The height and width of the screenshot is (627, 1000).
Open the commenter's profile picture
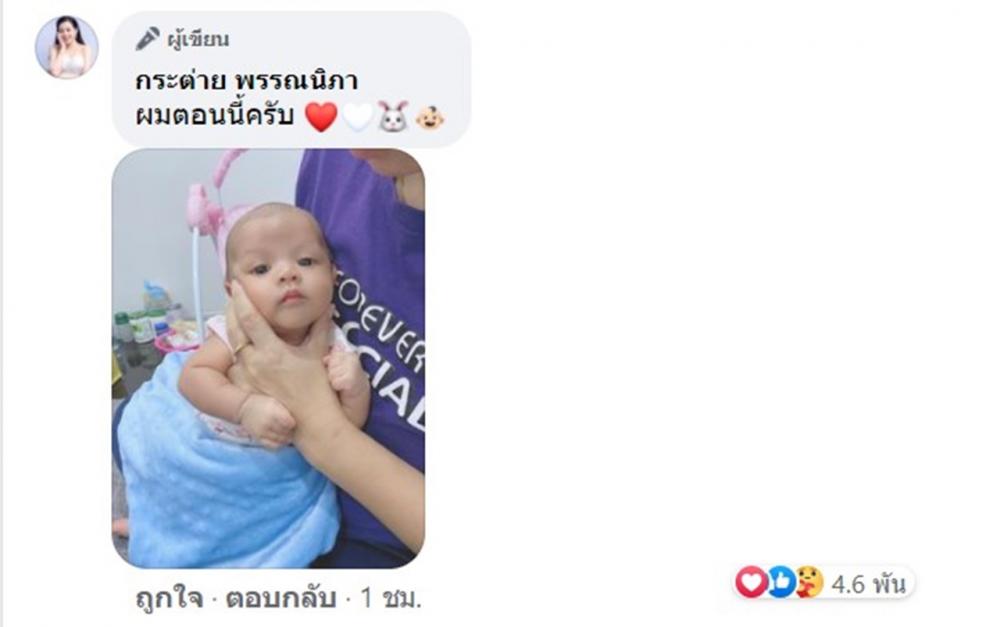click(x=66, y=47)
